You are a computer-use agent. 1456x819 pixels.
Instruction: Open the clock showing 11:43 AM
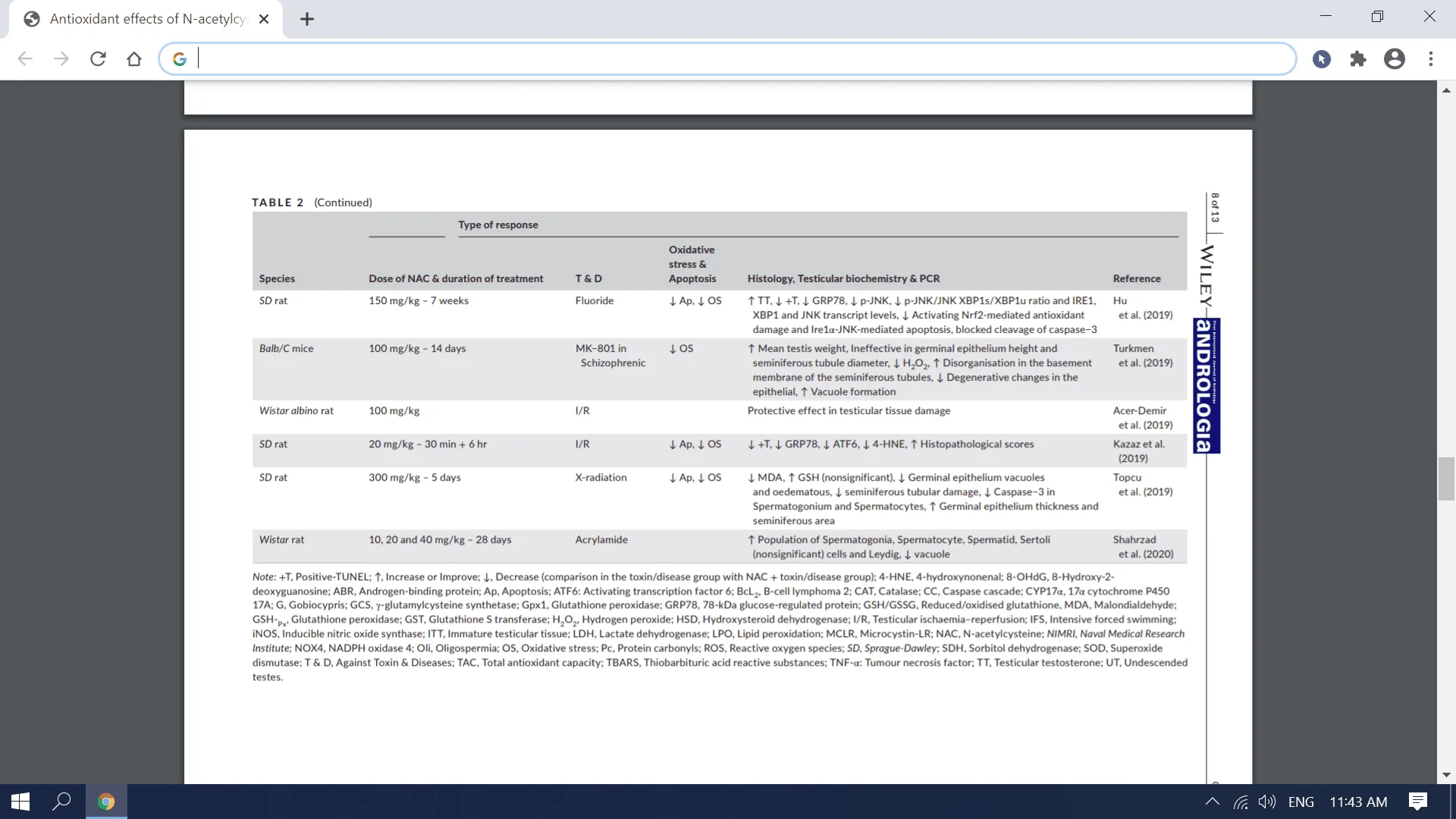pos(1358,802)
